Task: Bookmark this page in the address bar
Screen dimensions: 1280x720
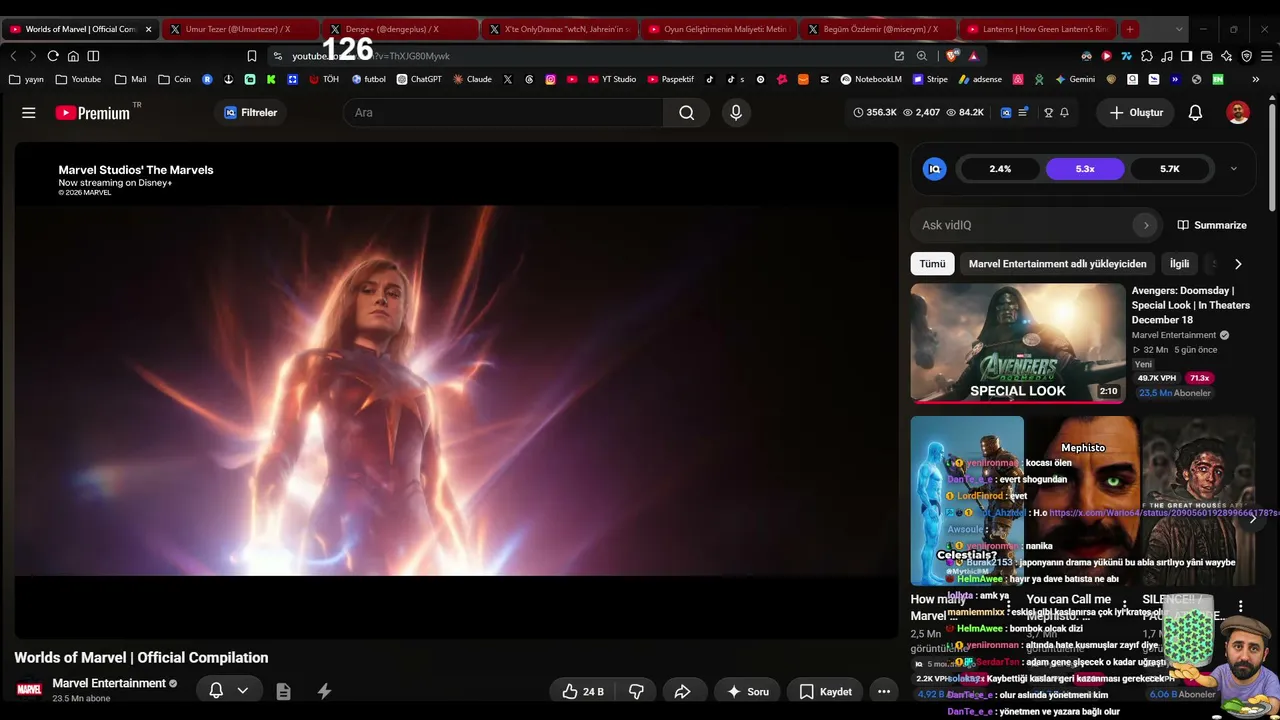Action: (252, 56)
